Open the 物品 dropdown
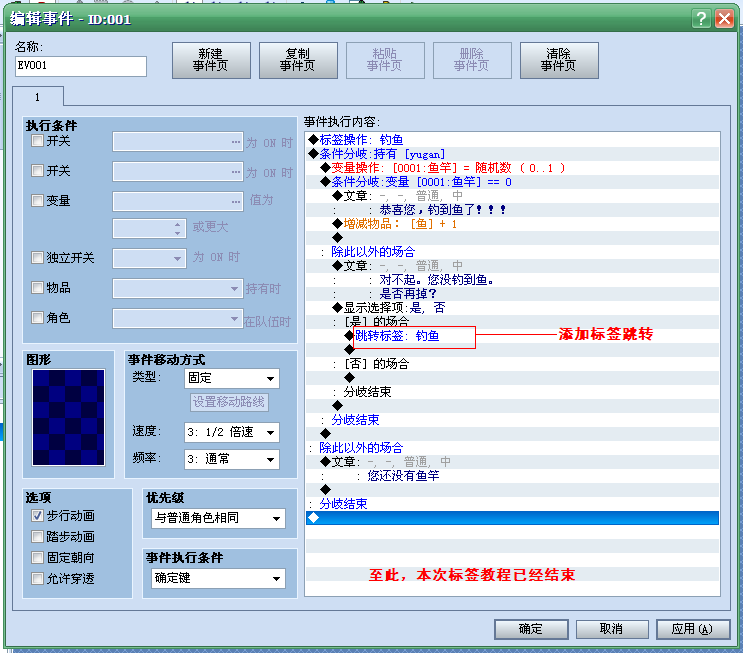 [x=178, y=289]
